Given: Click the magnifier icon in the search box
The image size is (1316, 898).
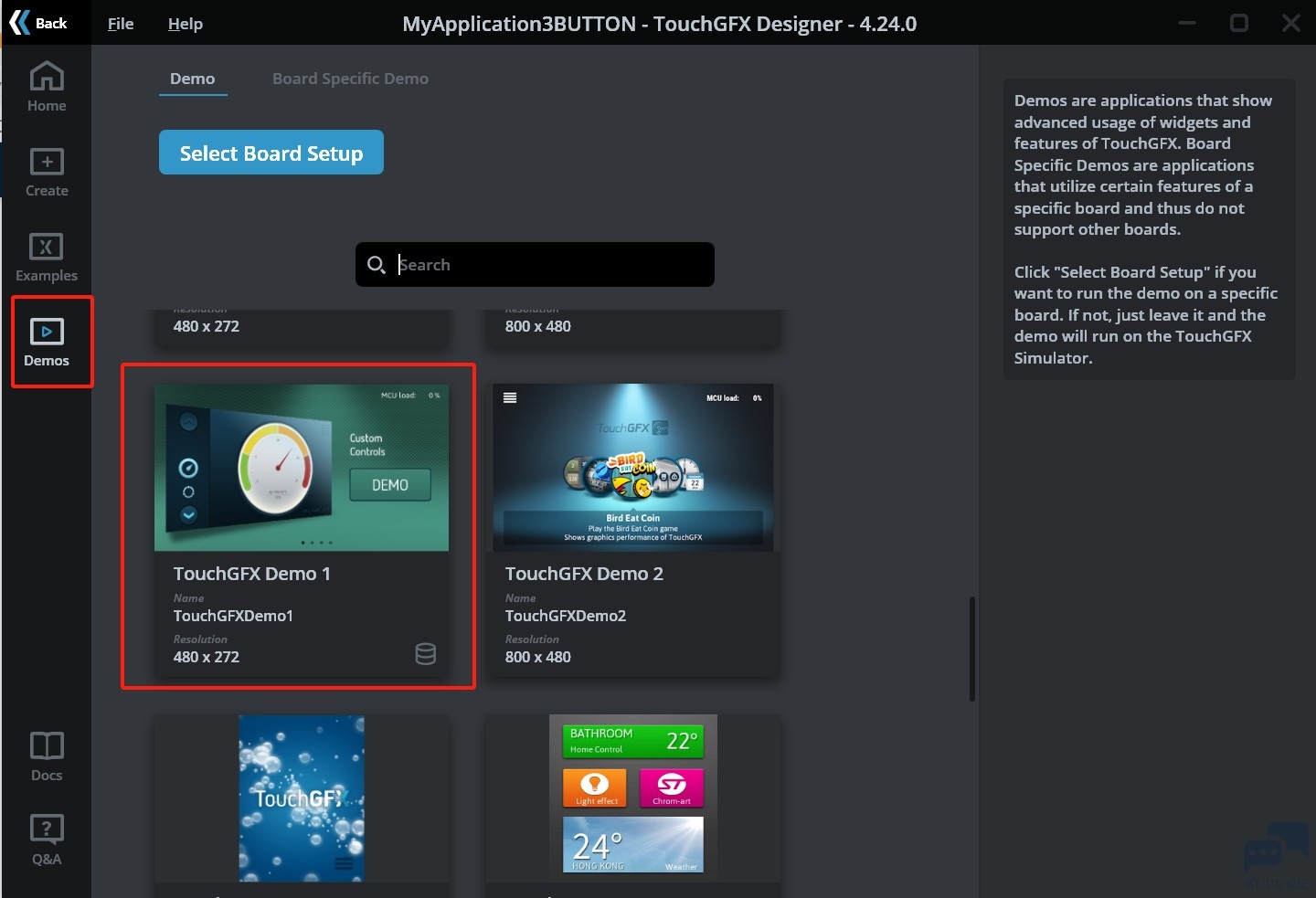Looking at the screenshot, I should 376,265.
